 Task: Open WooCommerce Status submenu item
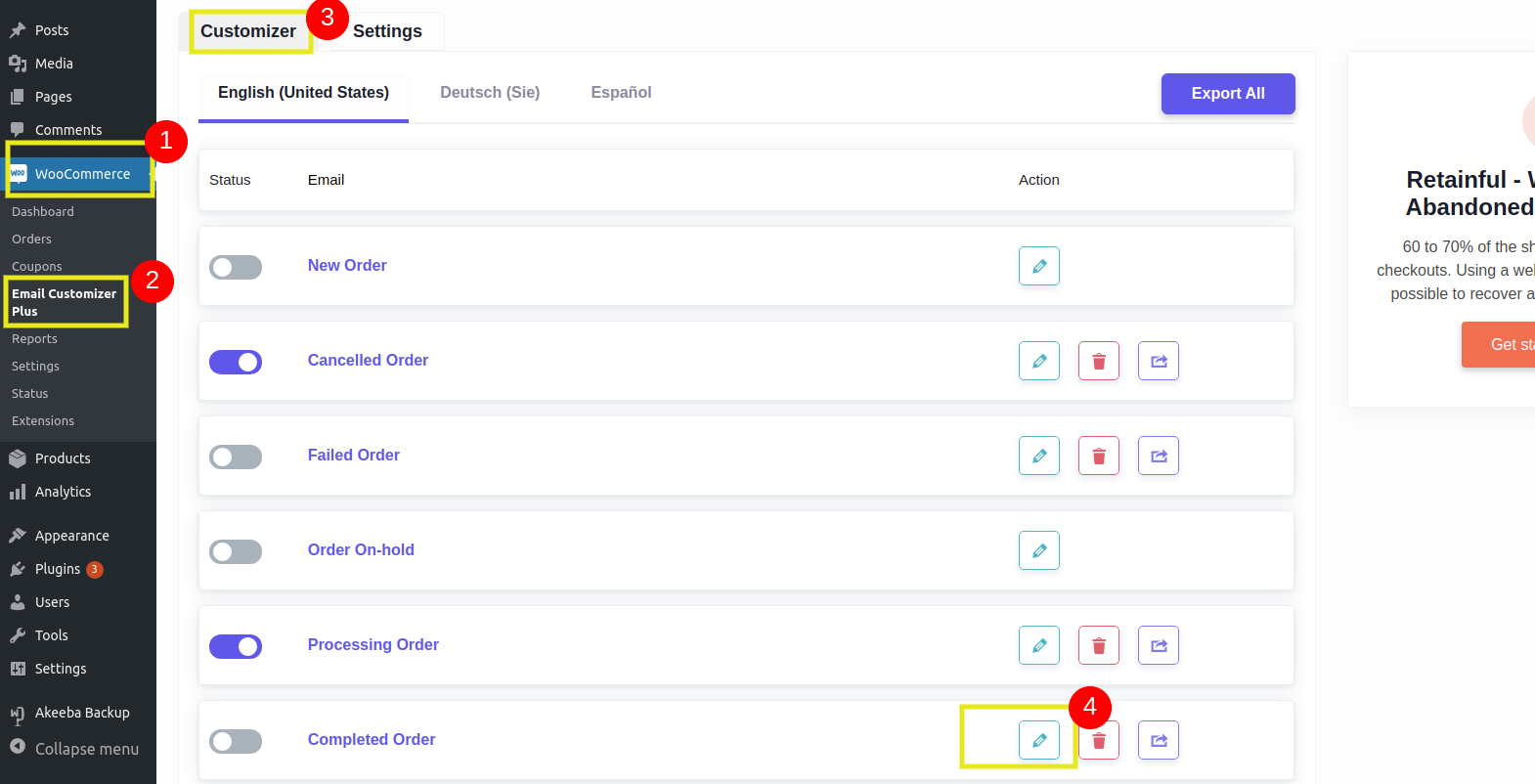29,394
